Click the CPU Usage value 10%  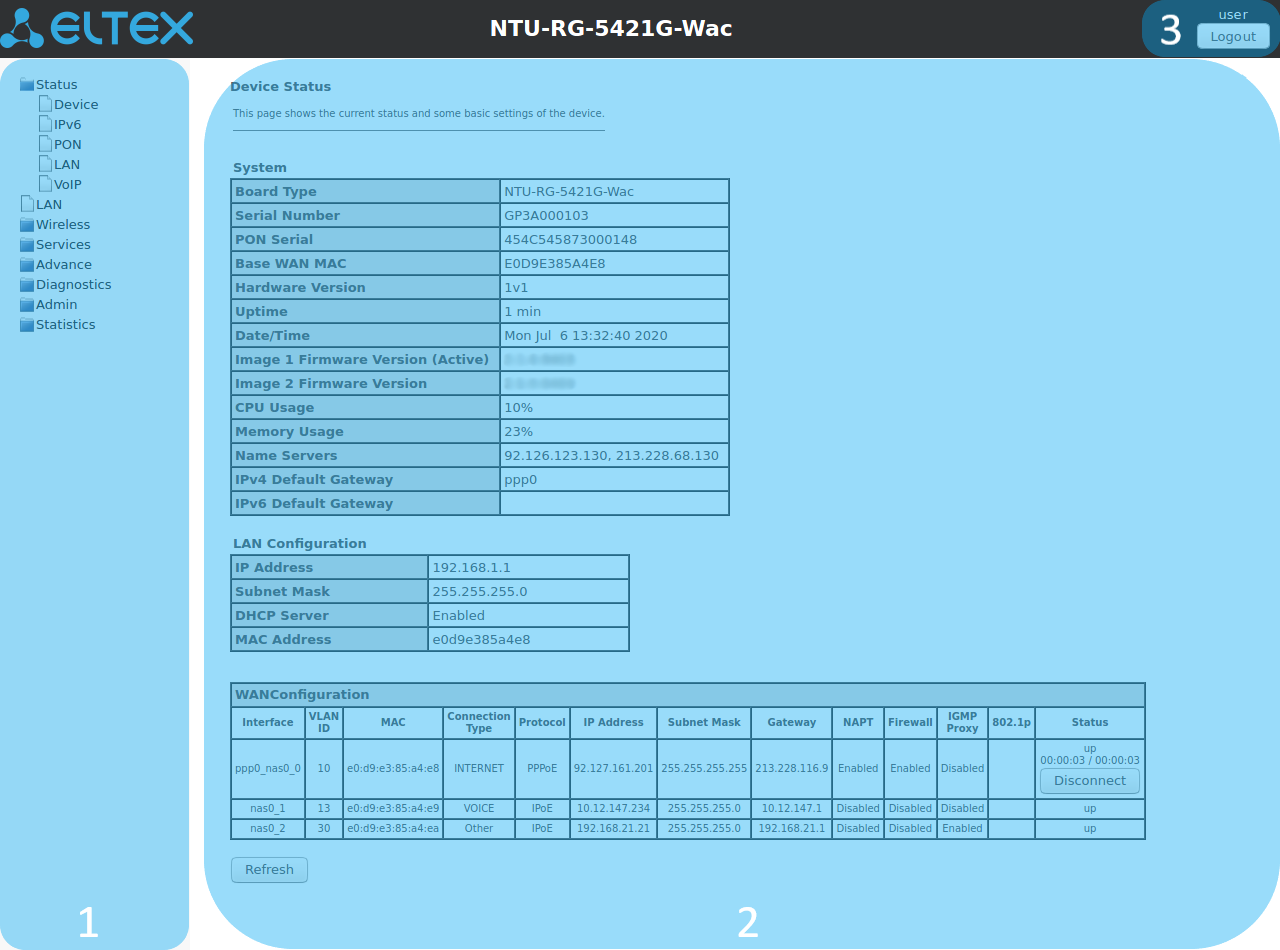click(x=518, y=408)
